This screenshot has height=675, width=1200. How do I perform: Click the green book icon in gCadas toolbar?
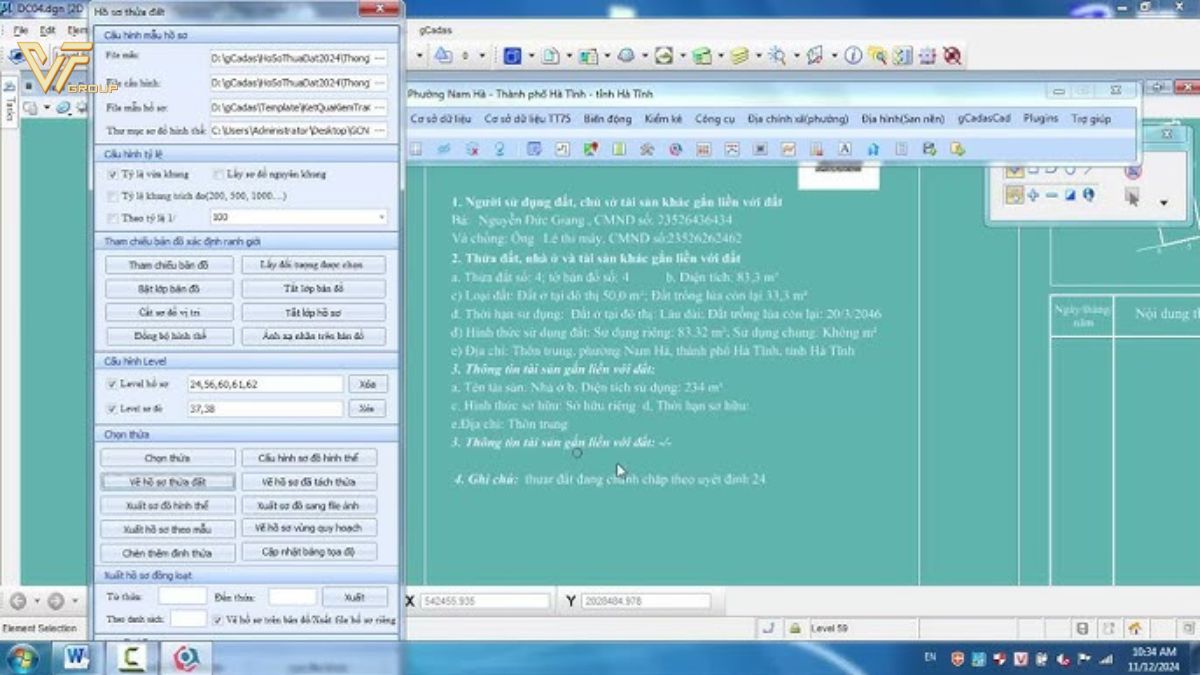pos(618,149)
